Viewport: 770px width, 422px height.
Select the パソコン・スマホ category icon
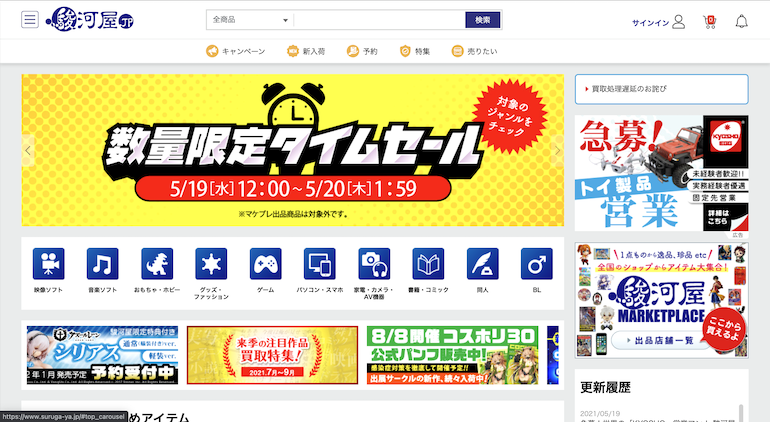pos(320,264)
